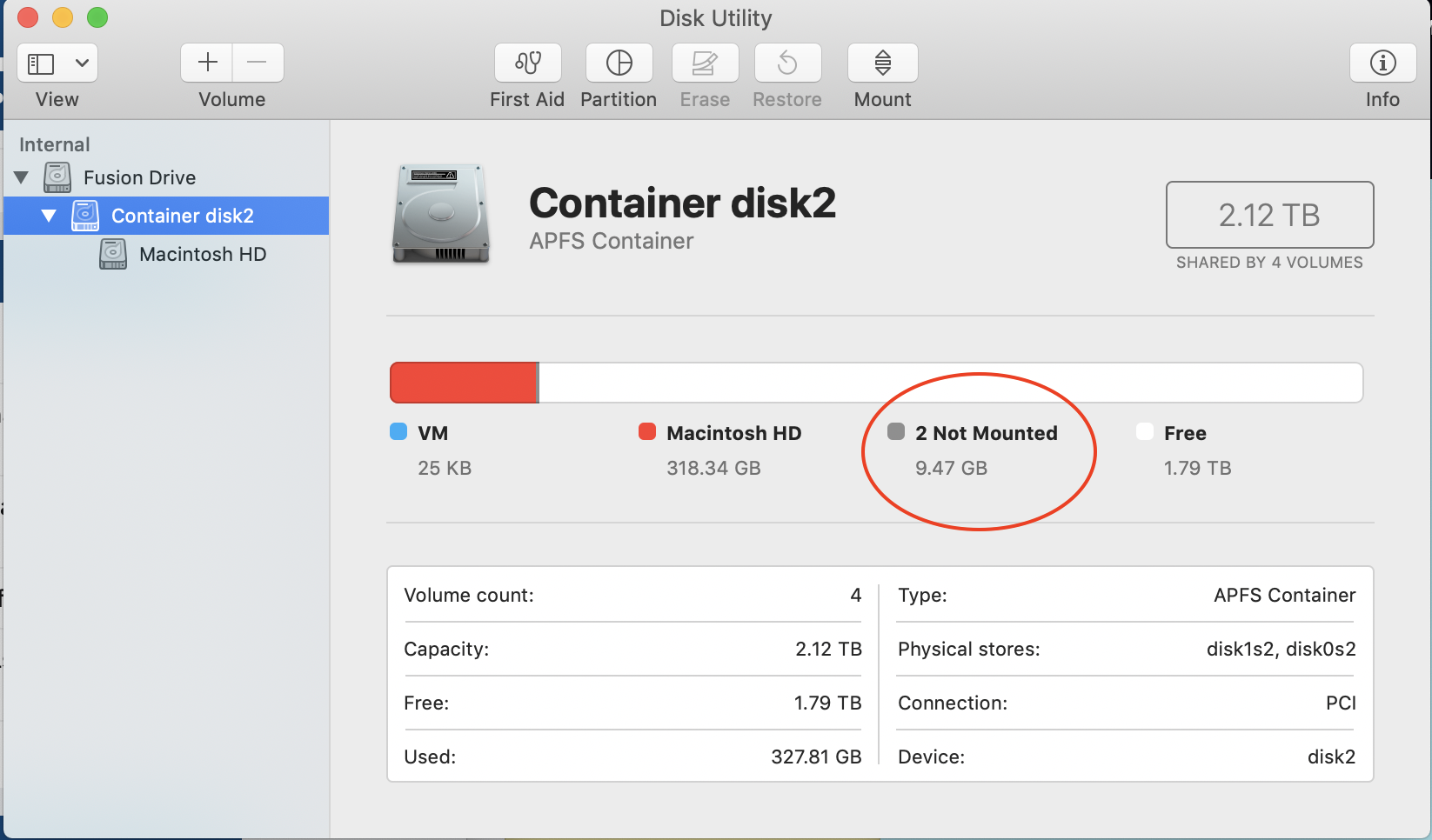Click the red Macintosh HD legend swatch
1432x840 pixels.
pos(647,432)
